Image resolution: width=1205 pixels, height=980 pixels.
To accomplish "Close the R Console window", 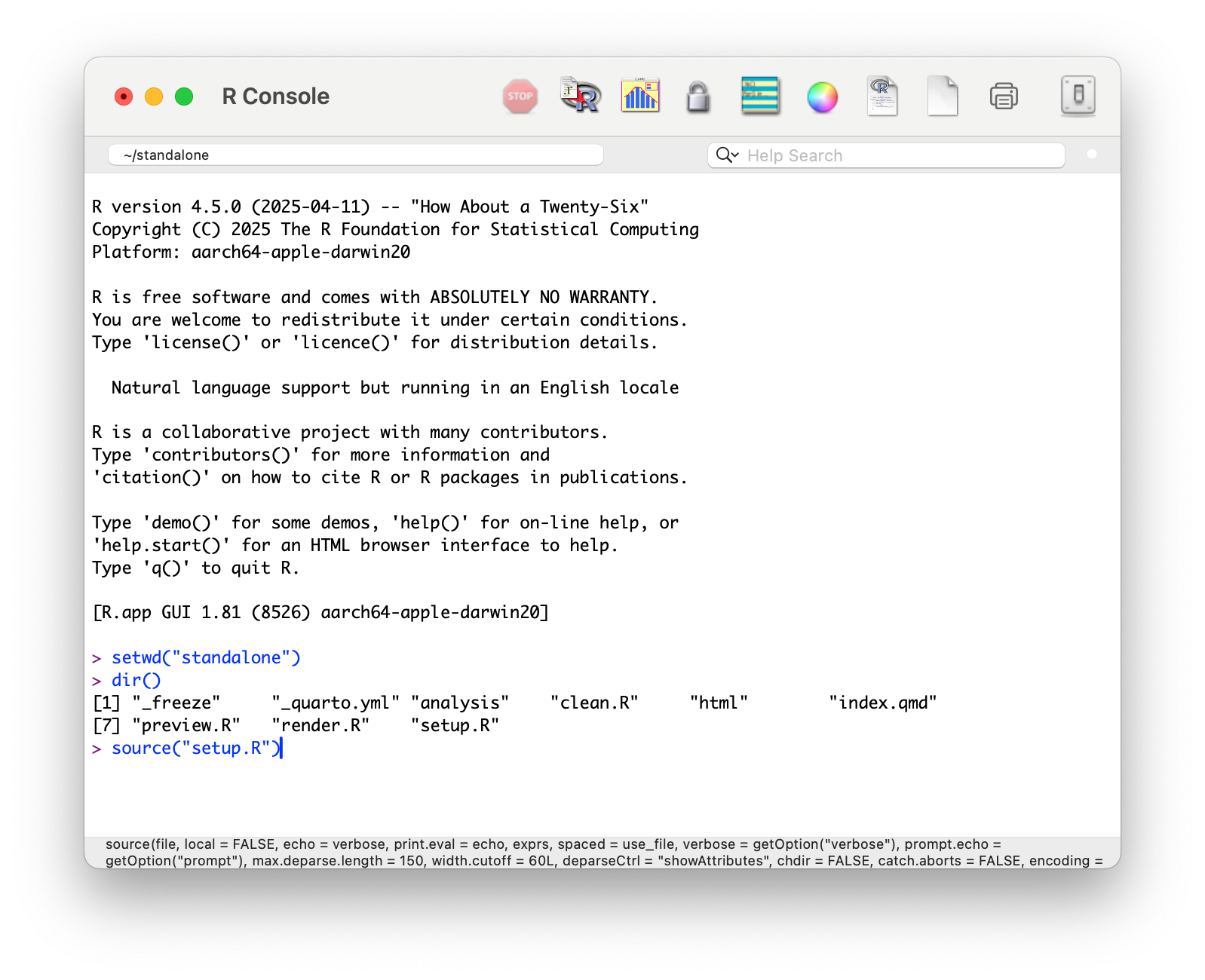I will [x=124, y=96].
